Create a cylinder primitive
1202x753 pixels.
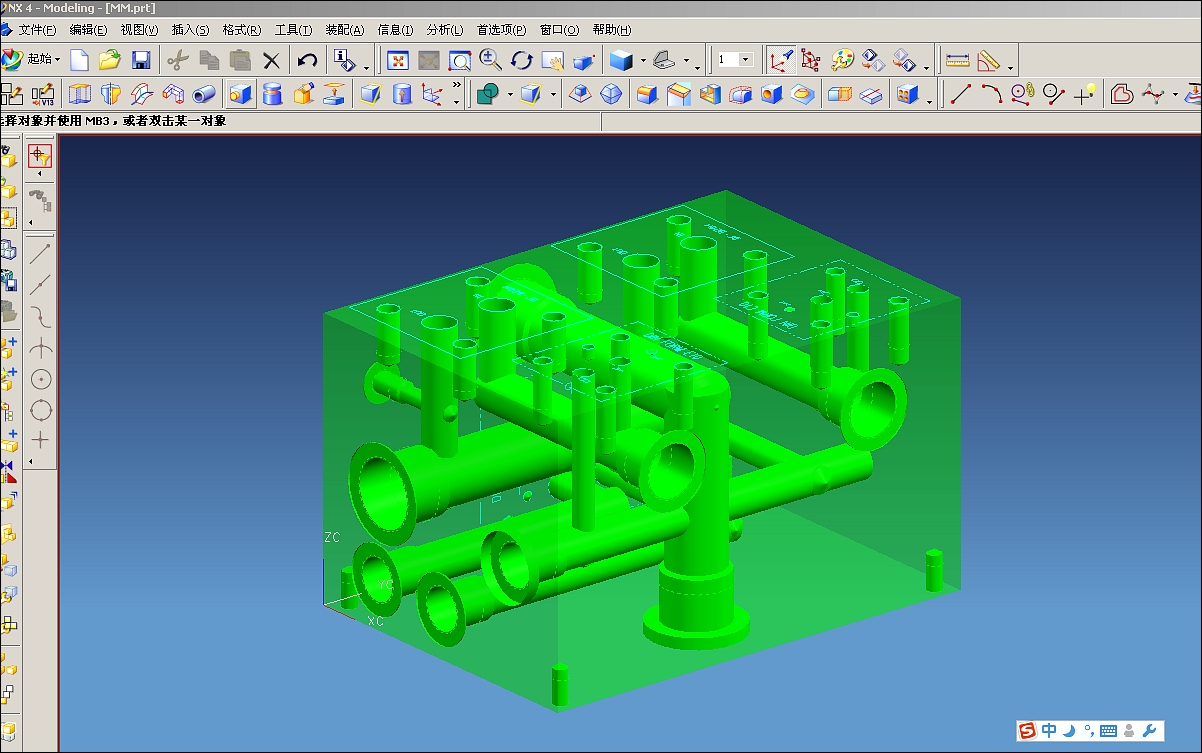point(271,94)
